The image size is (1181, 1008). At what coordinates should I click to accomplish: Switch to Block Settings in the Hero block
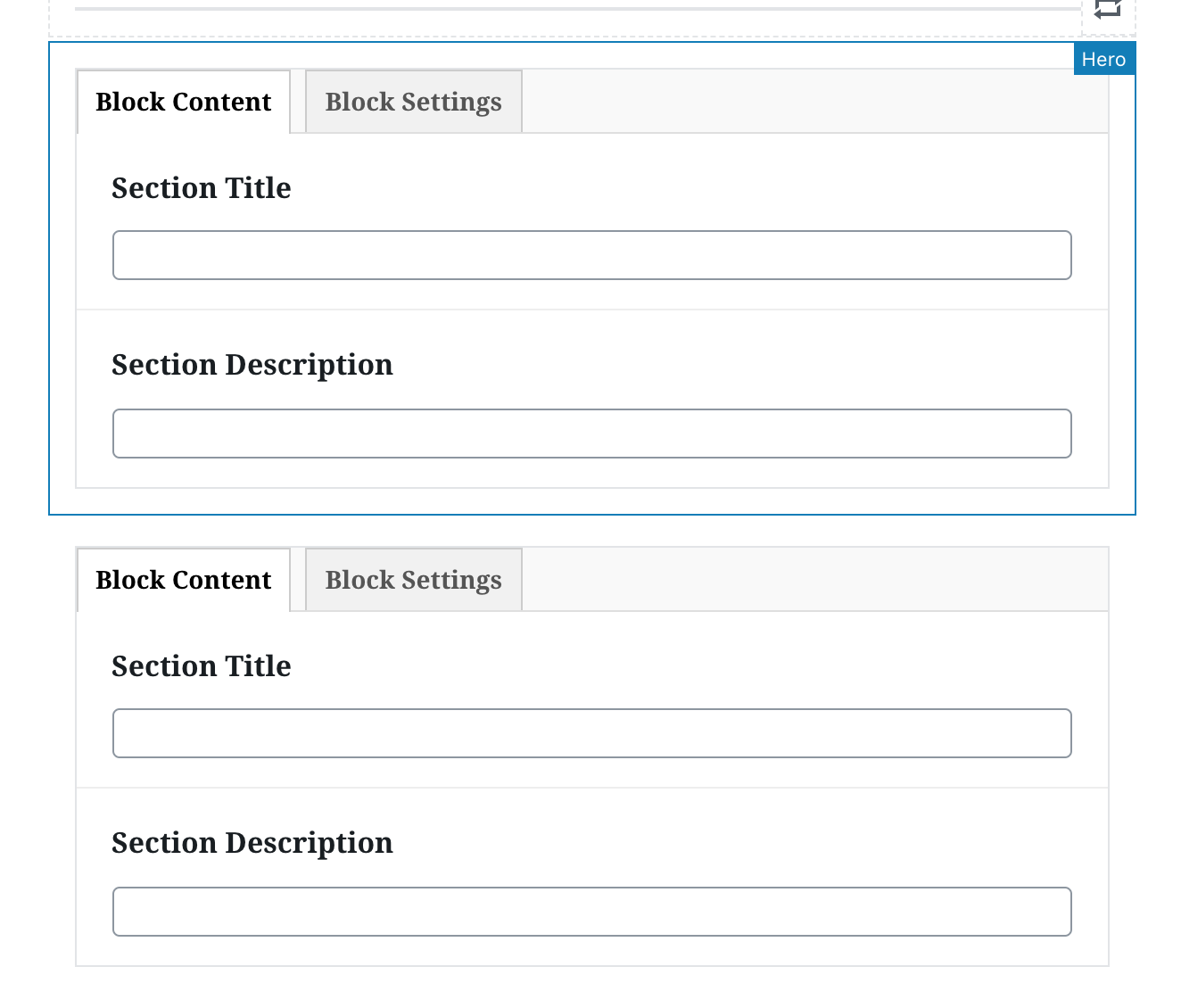[x=412, y=101]
